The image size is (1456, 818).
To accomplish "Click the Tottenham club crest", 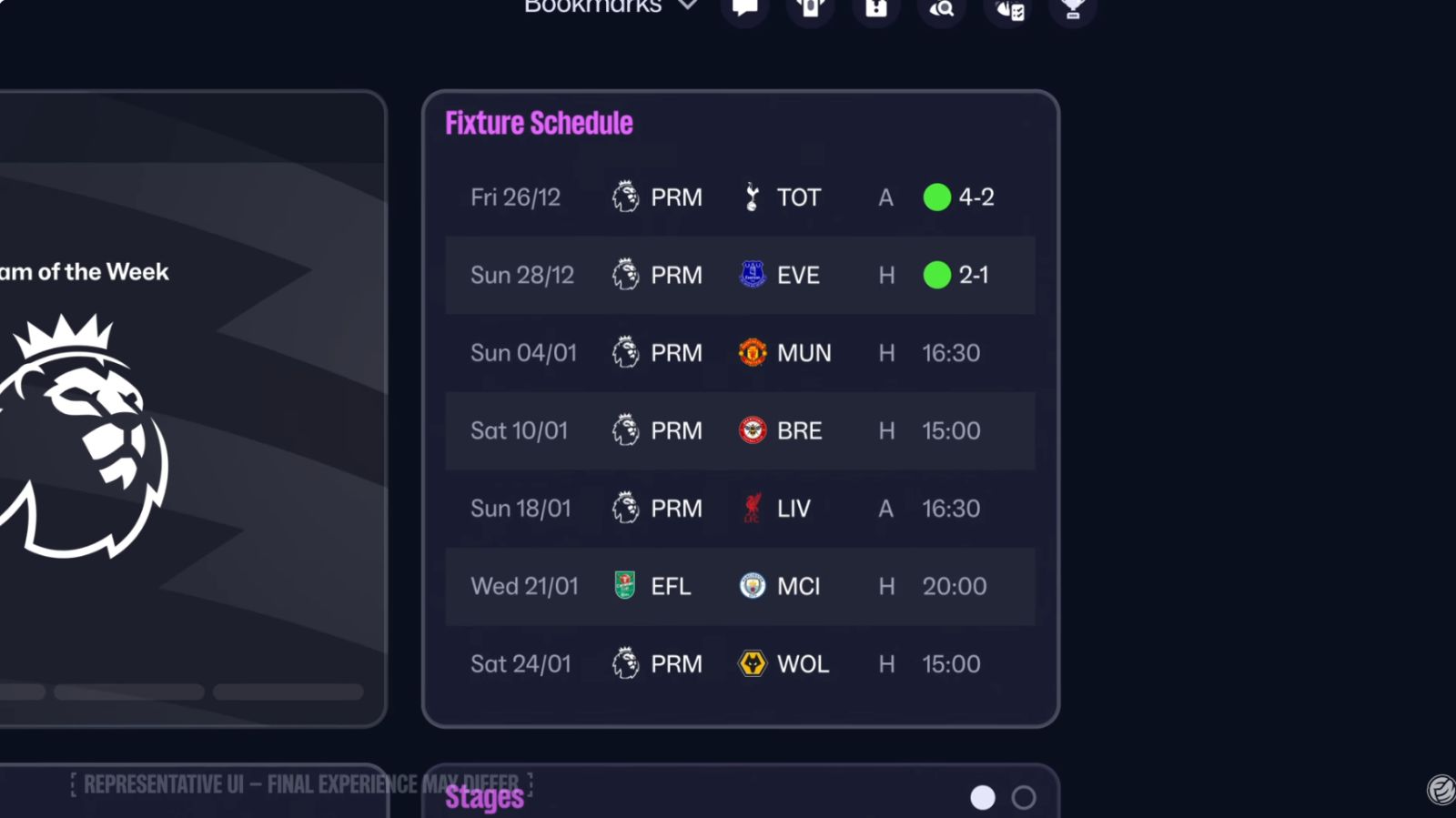I will pos(753,197).
